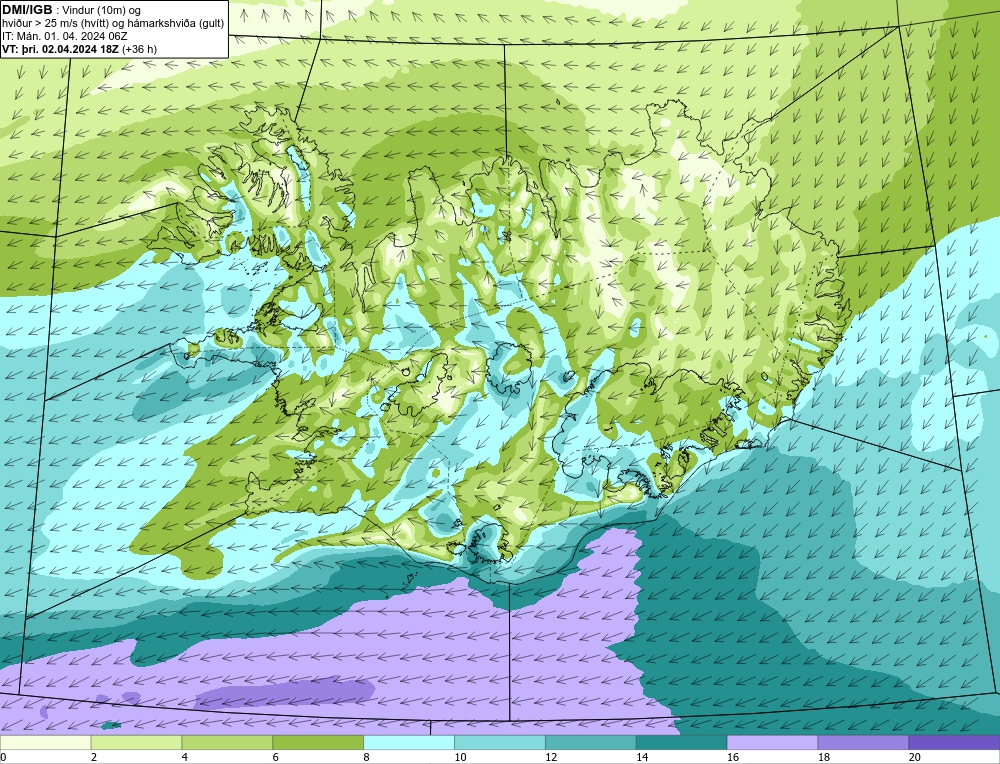Click the legend scale label '16'
This screenshot has height=764, width=1000.
coord(733,757)
